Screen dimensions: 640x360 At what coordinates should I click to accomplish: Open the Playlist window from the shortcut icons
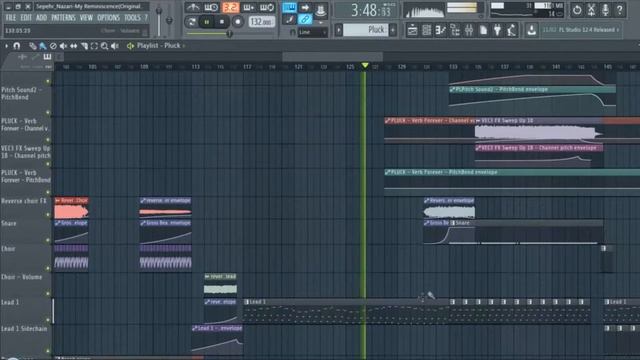[x=412, y=30]
